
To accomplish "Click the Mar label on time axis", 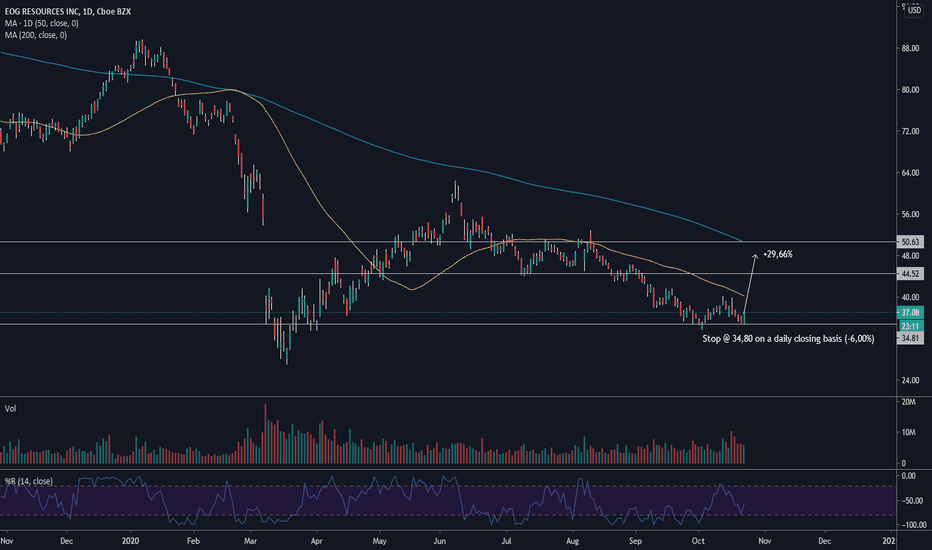I will (250, 541).
